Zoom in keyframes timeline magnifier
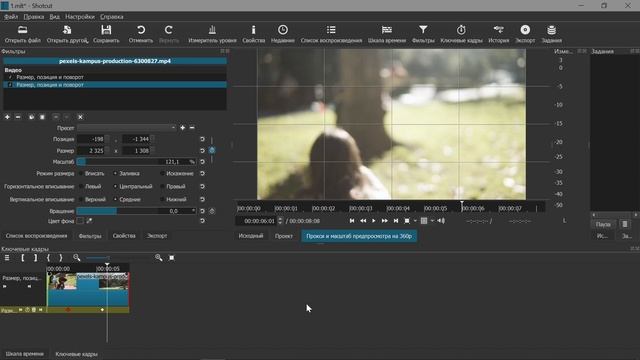 point(158,258)
